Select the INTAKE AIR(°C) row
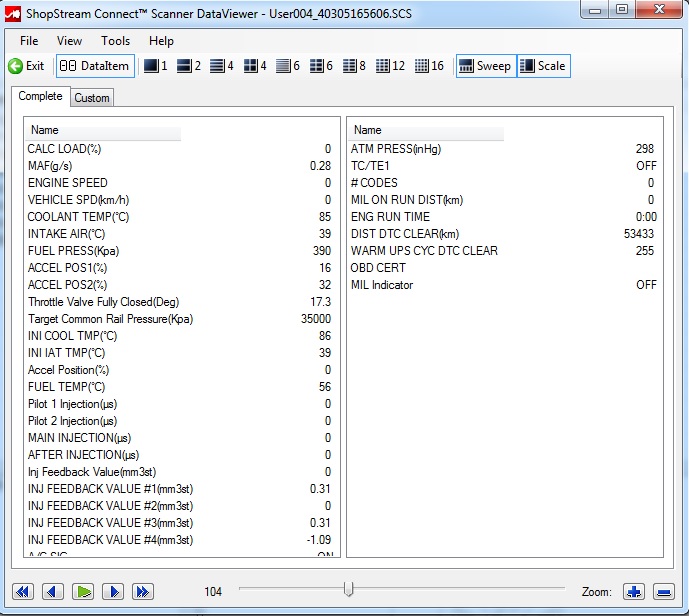 [x=181, y=234]
